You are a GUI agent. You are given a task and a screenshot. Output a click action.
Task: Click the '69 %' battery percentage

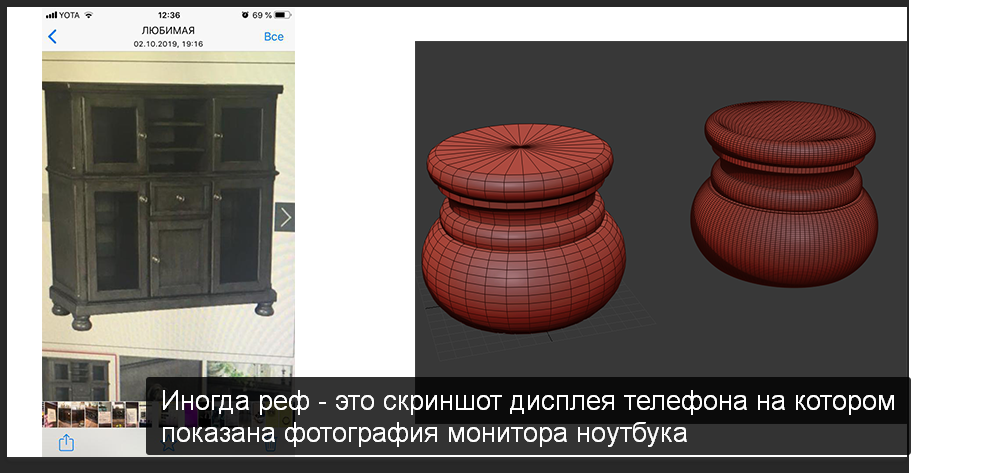click(262, 15)
